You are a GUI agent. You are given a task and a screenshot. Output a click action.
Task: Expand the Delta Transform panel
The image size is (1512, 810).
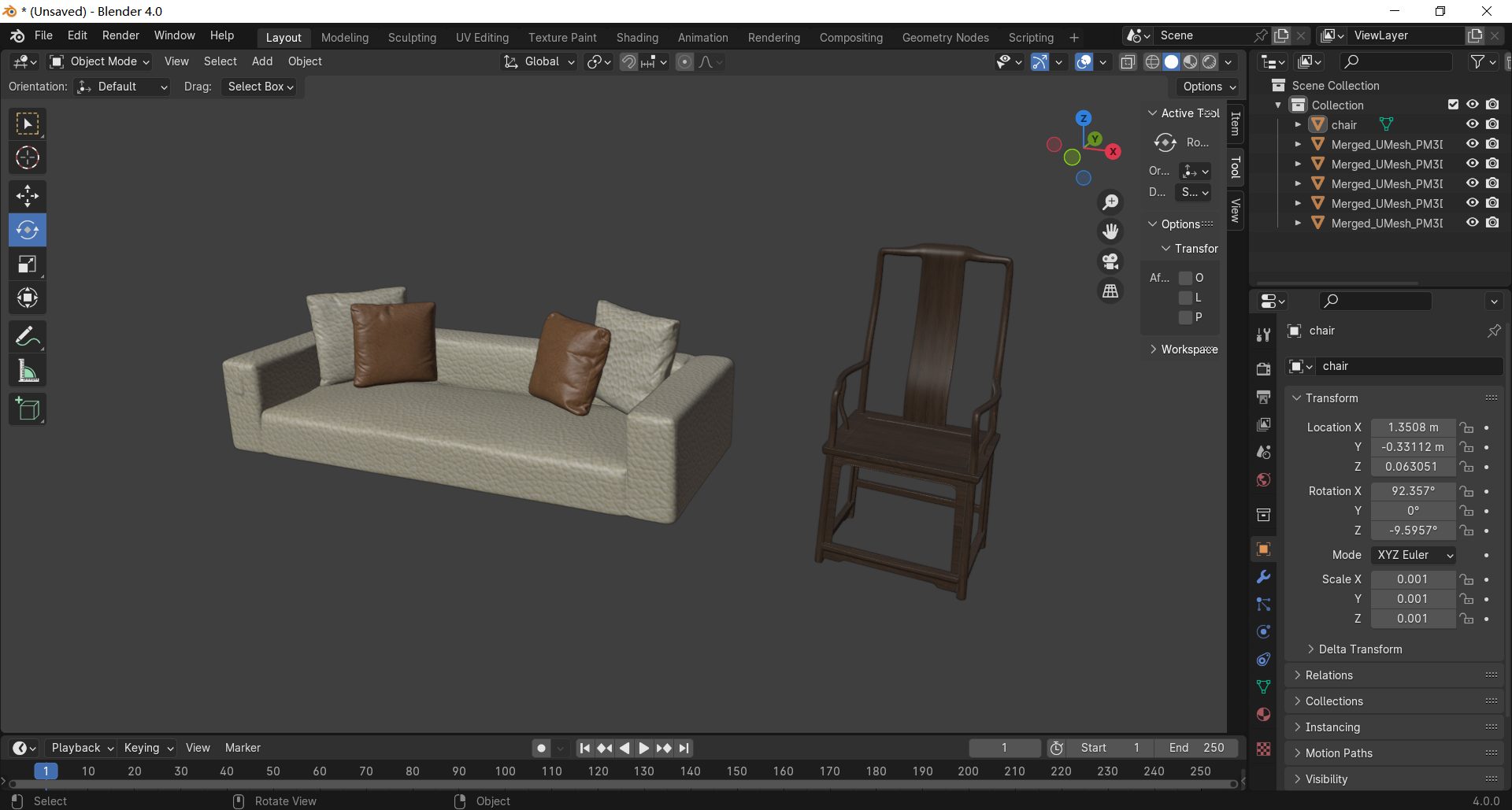[x=1359, y=649]
